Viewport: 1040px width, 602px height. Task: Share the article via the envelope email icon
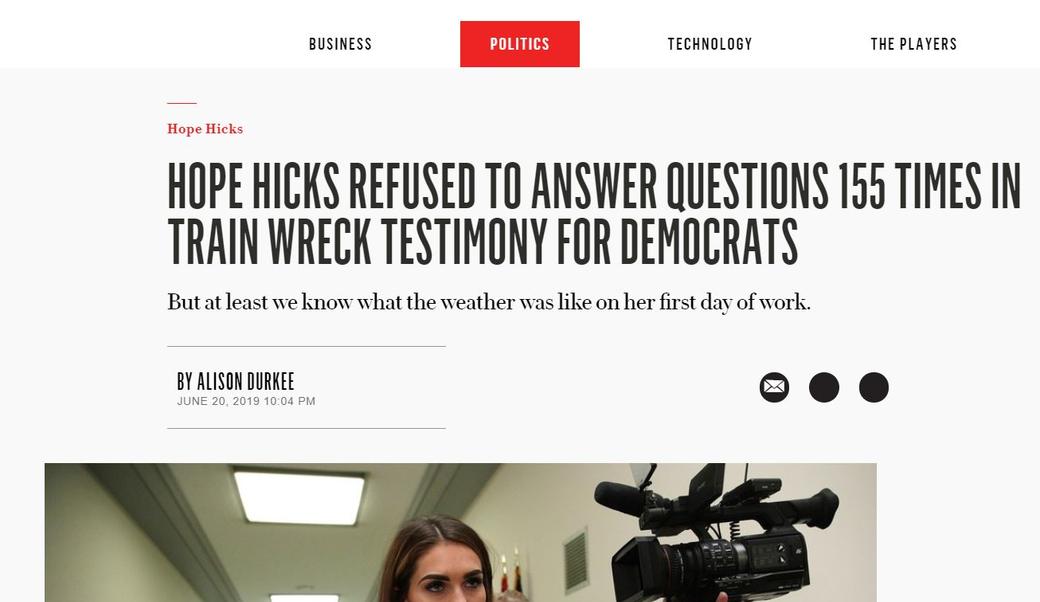point(774,387)
